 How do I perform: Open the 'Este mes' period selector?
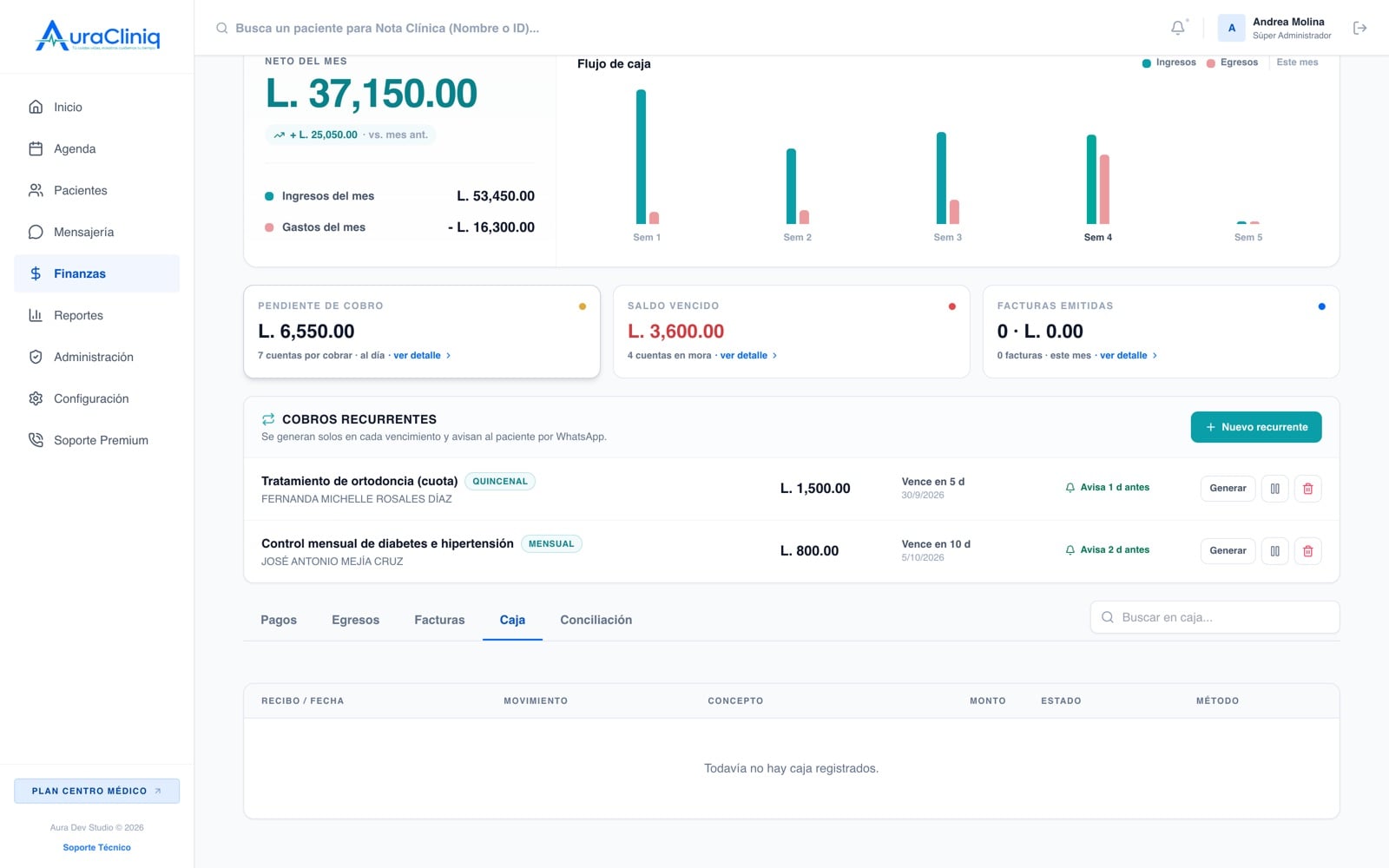(1297, 62)
